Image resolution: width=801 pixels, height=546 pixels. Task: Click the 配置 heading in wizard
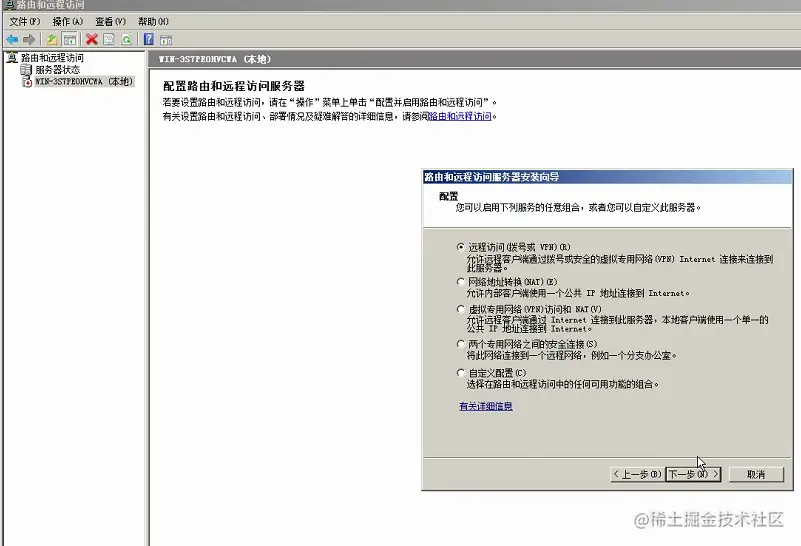(x=449, y=196)
